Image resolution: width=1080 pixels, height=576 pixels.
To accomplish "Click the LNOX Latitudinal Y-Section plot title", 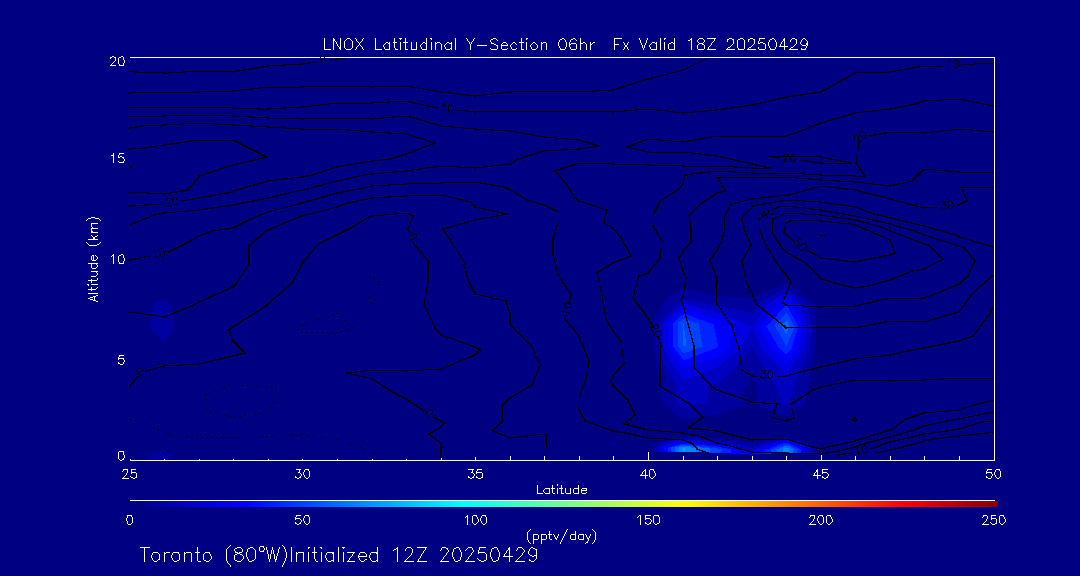I will 565,44.
